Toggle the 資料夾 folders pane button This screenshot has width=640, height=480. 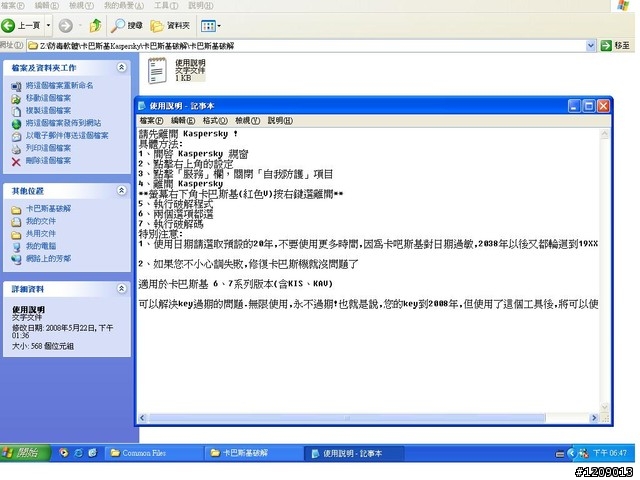coord(170,26)
